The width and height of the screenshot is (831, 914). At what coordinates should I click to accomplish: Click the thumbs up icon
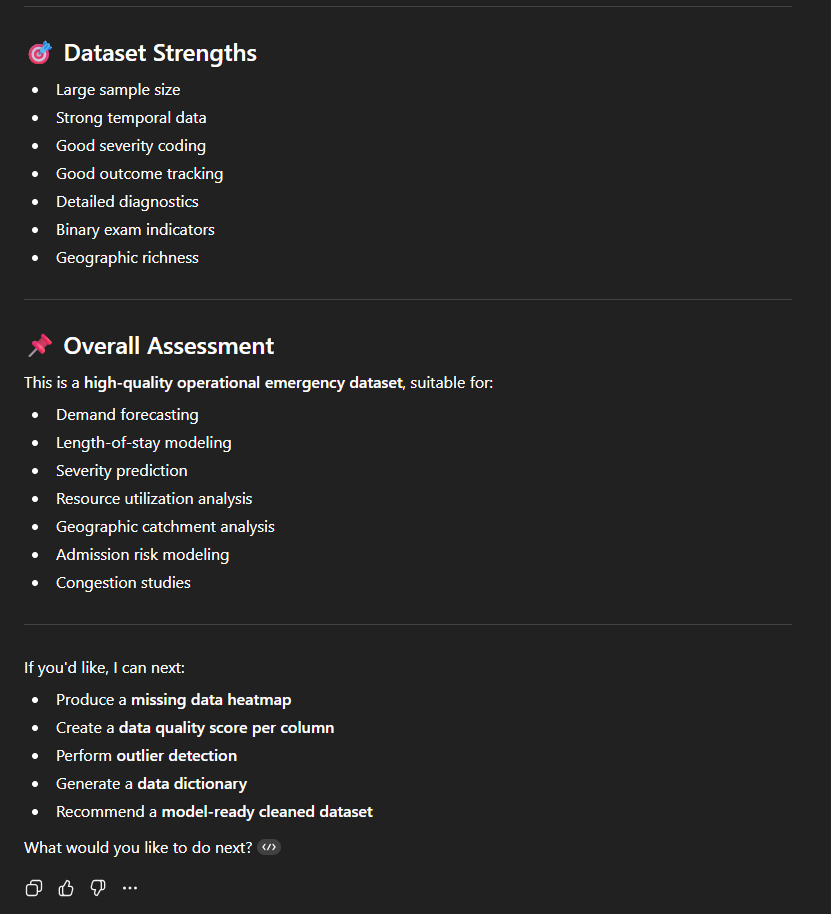click(x=66, y=888)
